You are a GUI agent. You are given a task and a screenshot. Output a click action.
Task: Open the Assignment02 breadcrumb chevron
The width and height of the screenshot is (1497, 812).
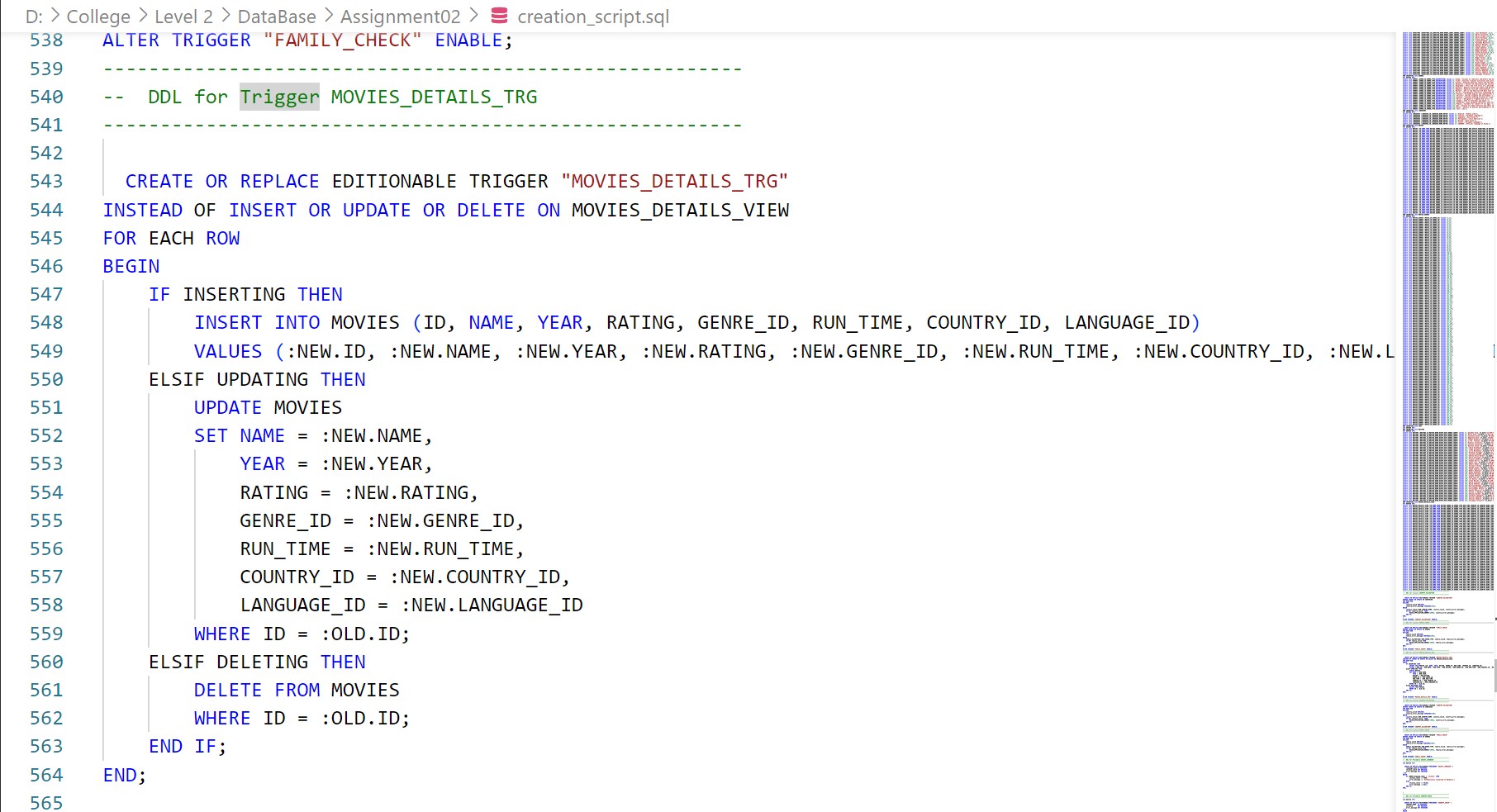tap(475, 17)
